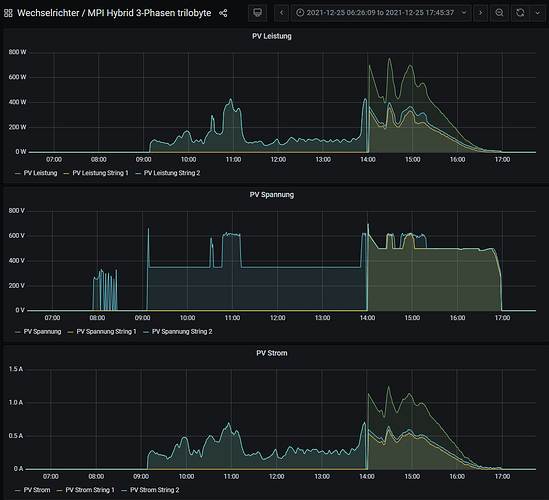Open the Wechselrichter folder link

pyautogui.click(x=48, y=13)
